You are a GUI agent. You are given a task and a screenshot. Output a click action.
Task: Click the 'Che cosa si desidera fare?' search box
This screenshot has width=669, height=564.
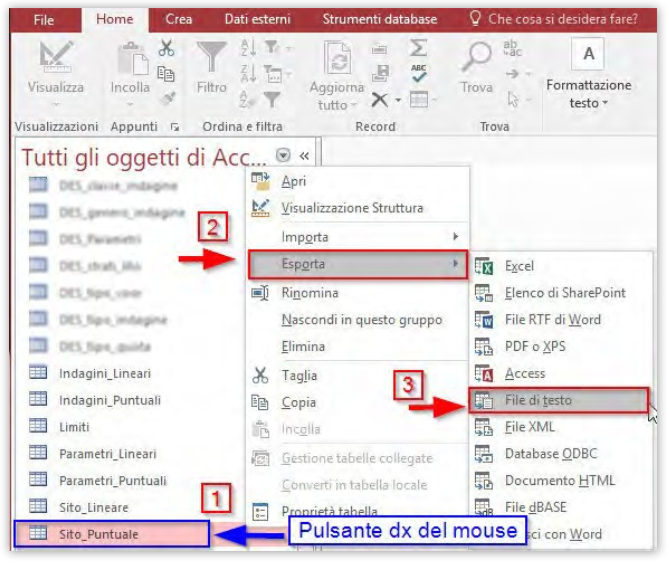[x=553, y=19]
